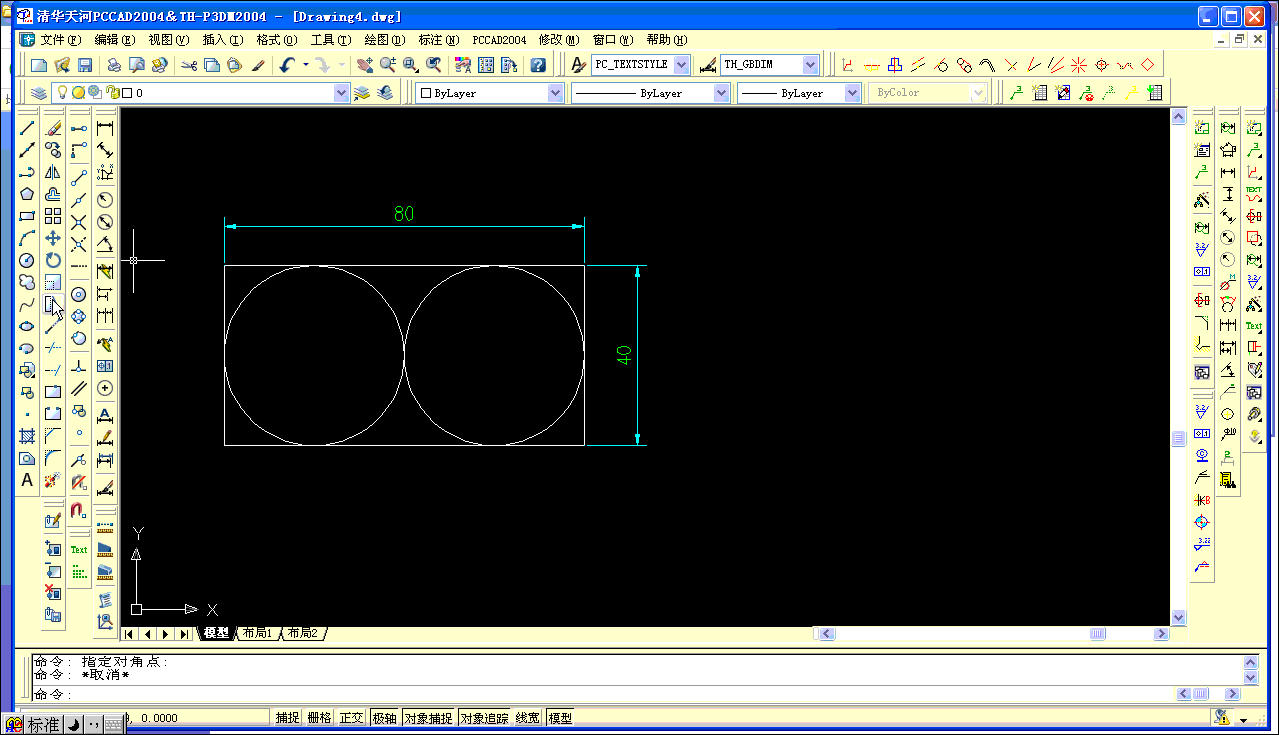The image size is (1279, 735).
Task: Select the Erase tool
Action: coord(53,128)
